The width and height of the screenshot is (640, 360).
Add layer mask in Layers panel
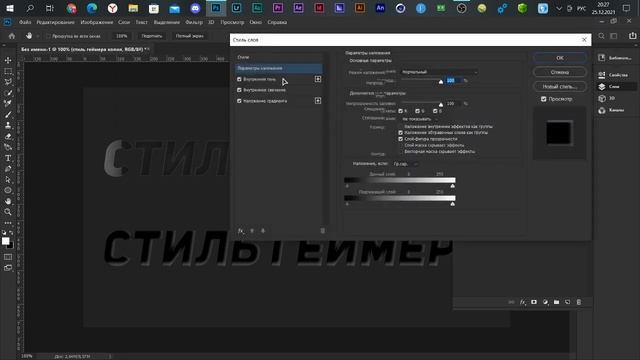click(x=534, y=302)
